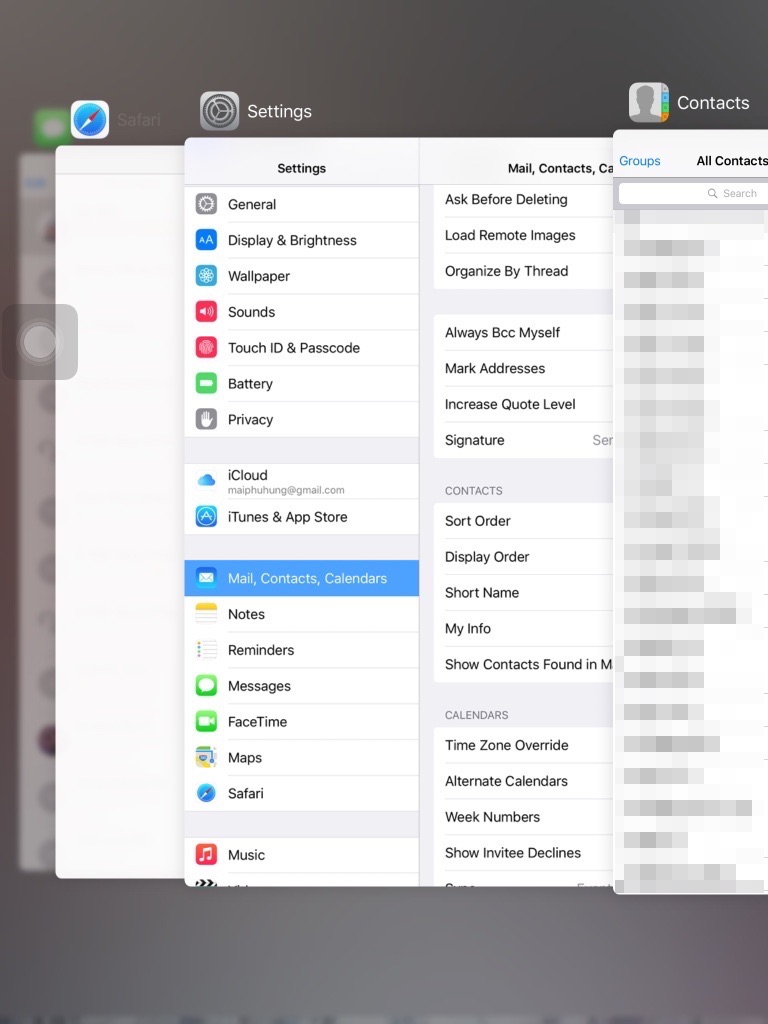Tap the FaceTime camera icon
The image size is (768, 1024).
pyautogui.click(x=207, y=722)
